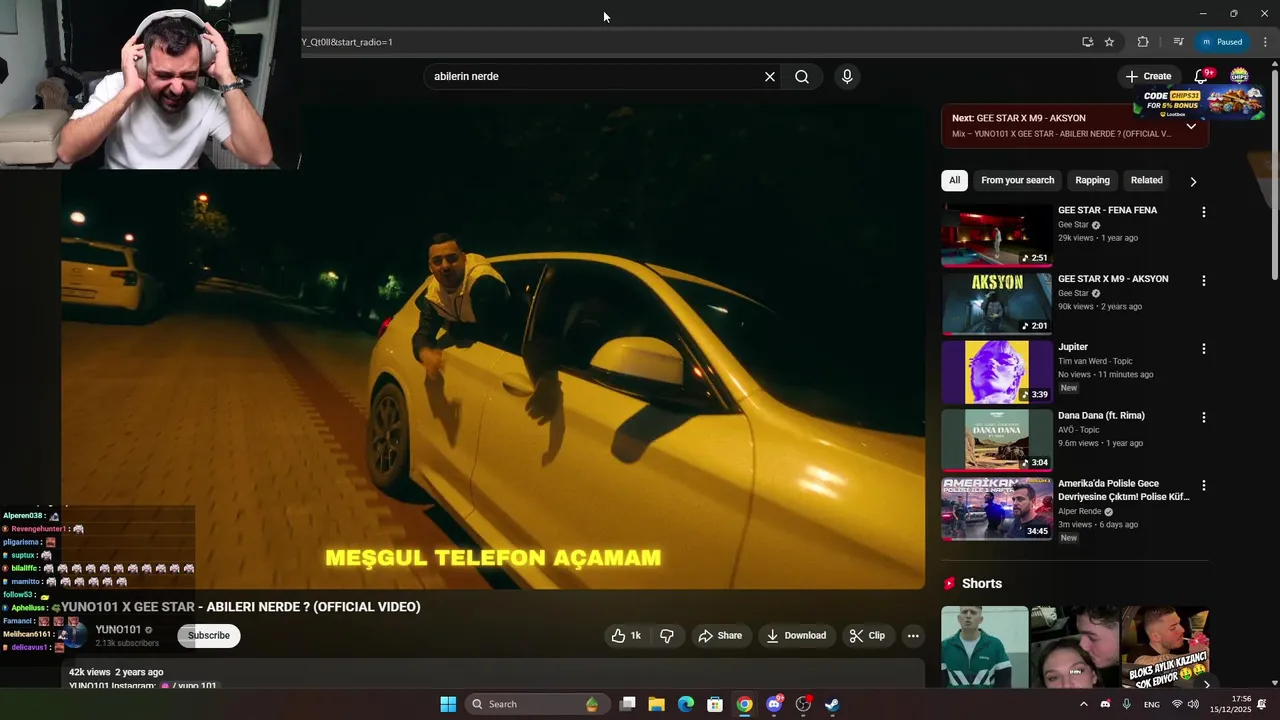The width and height of the screenshot is (1280, 720).
Task: Open GEE STAR - FENA FENA thumbnail
Action: pyautogui.click(x=996, y=236)
